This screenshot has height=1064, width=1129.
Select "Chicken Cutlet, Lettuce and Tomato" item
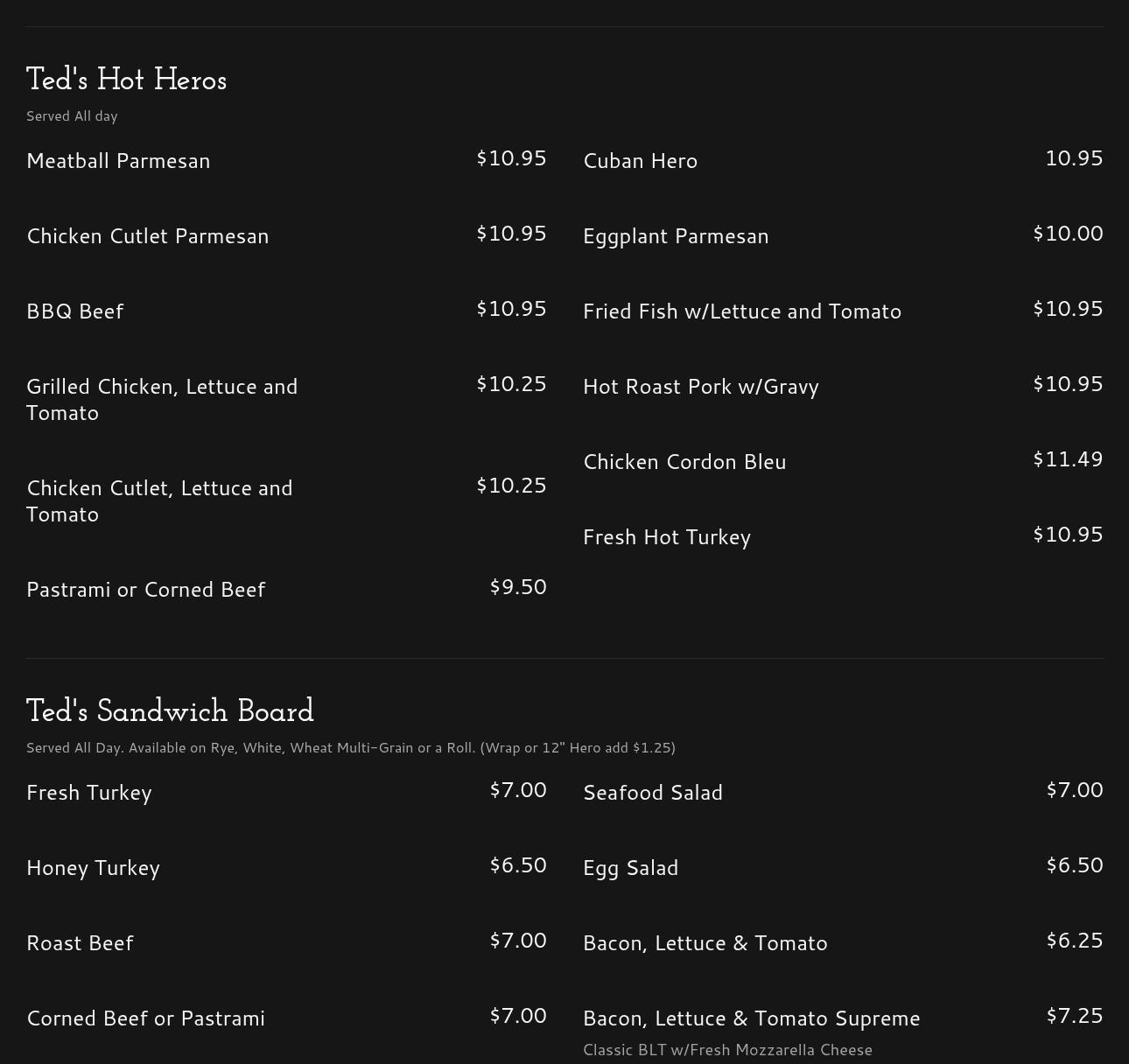(159, 500)
